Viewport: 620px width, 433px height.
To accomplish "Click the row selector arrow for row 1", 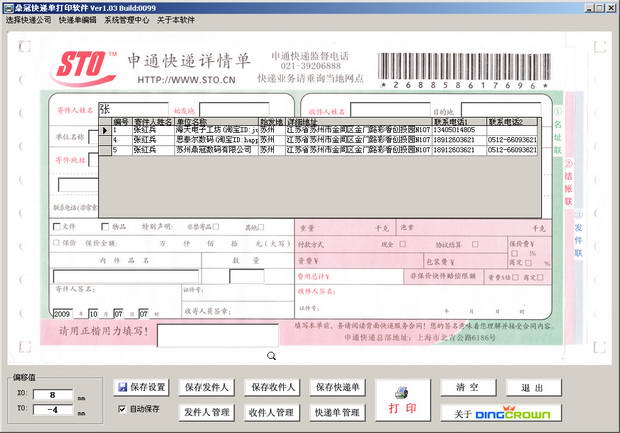I will pos(105,130).
